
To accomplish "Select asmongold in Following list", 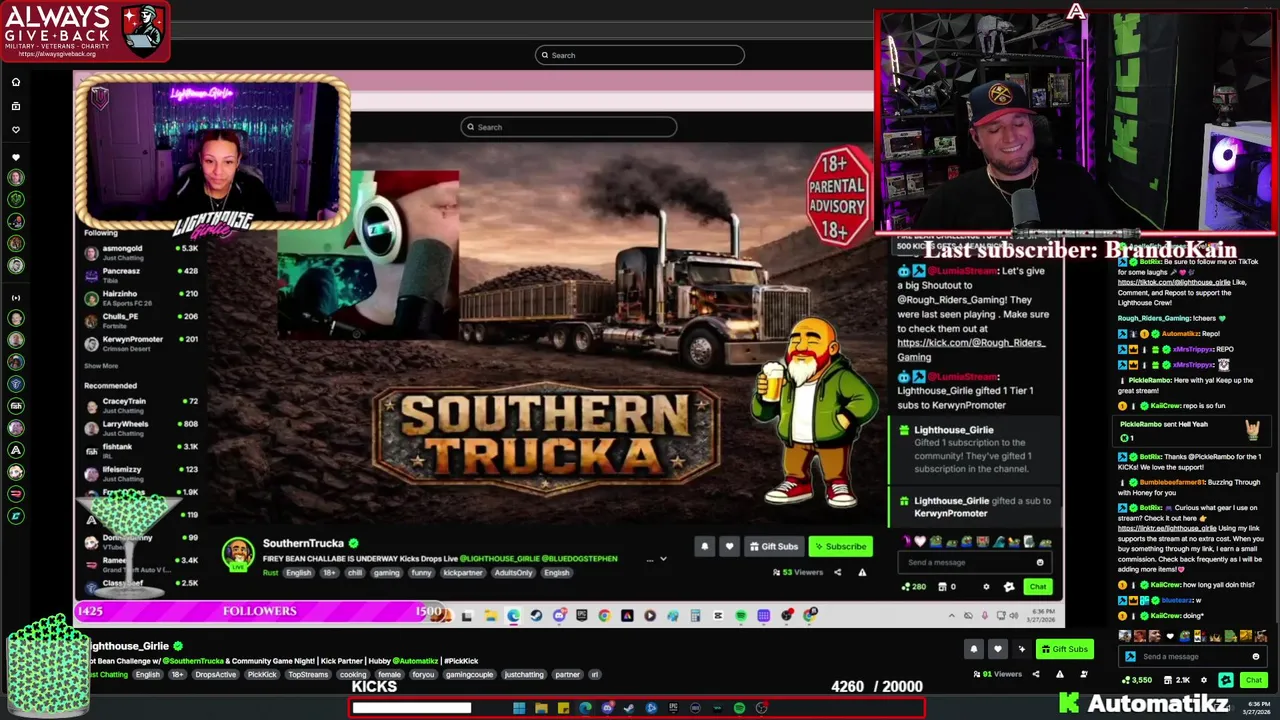I will [x=142, y=253].
